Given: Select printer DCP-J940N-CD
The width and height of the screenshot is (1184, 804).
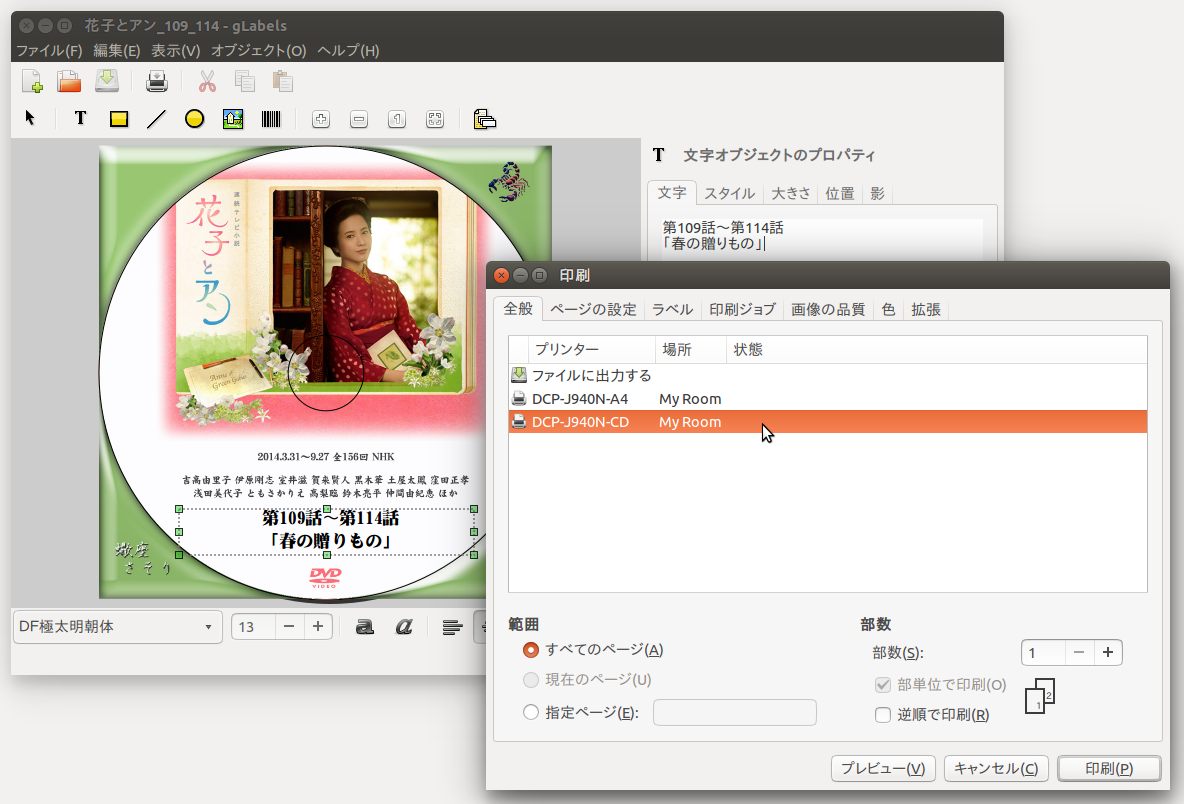Looking at the screenshot, I should pyautogui.click(x=828, y=422).
